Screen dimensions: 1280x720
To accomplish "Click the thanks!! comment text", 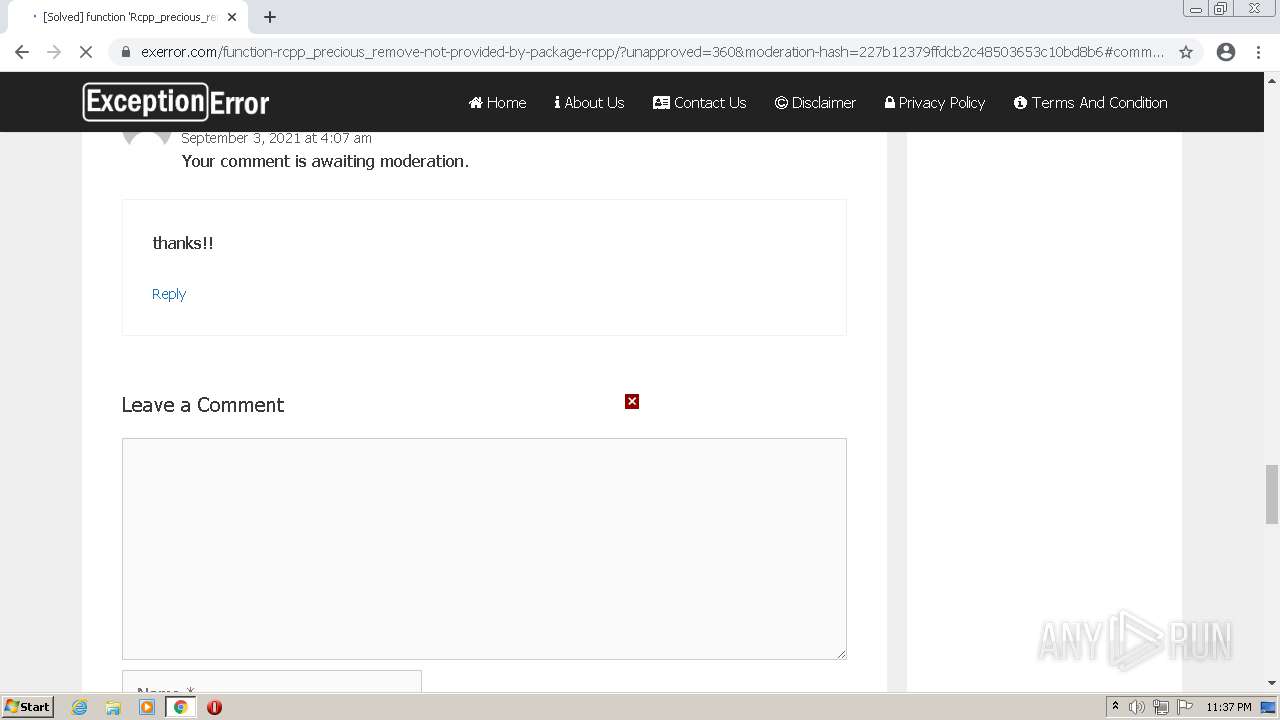I will click(x=183, y=243).
